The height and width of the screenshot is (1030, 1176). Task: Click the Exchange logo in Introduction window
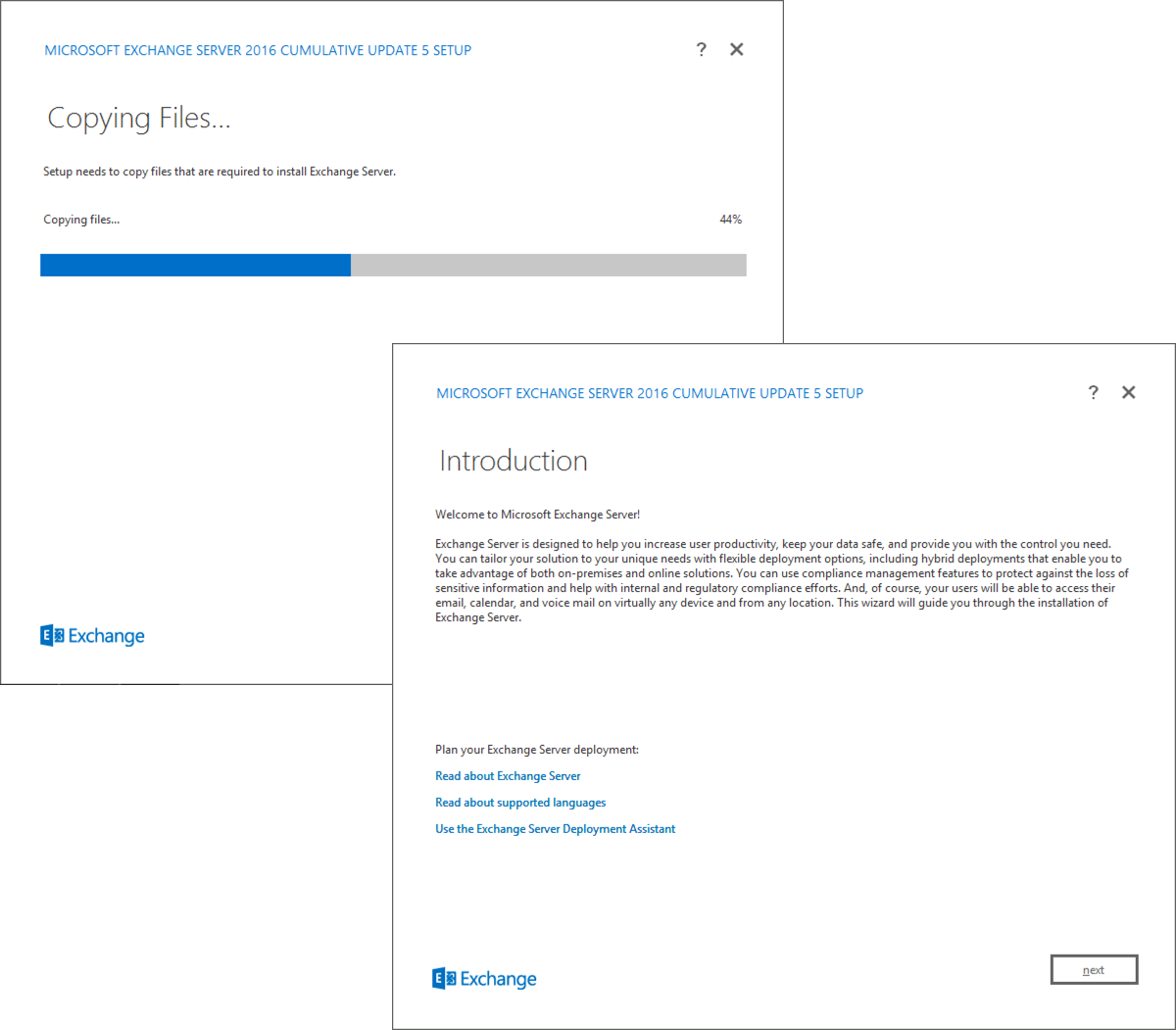click(x=484, y=979)
